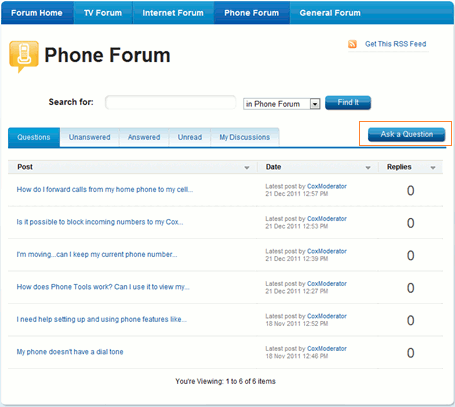Click the '18 Nov 2011 12:52 PM' date text
Screen dimensions: 455x407
coord(297,324)
